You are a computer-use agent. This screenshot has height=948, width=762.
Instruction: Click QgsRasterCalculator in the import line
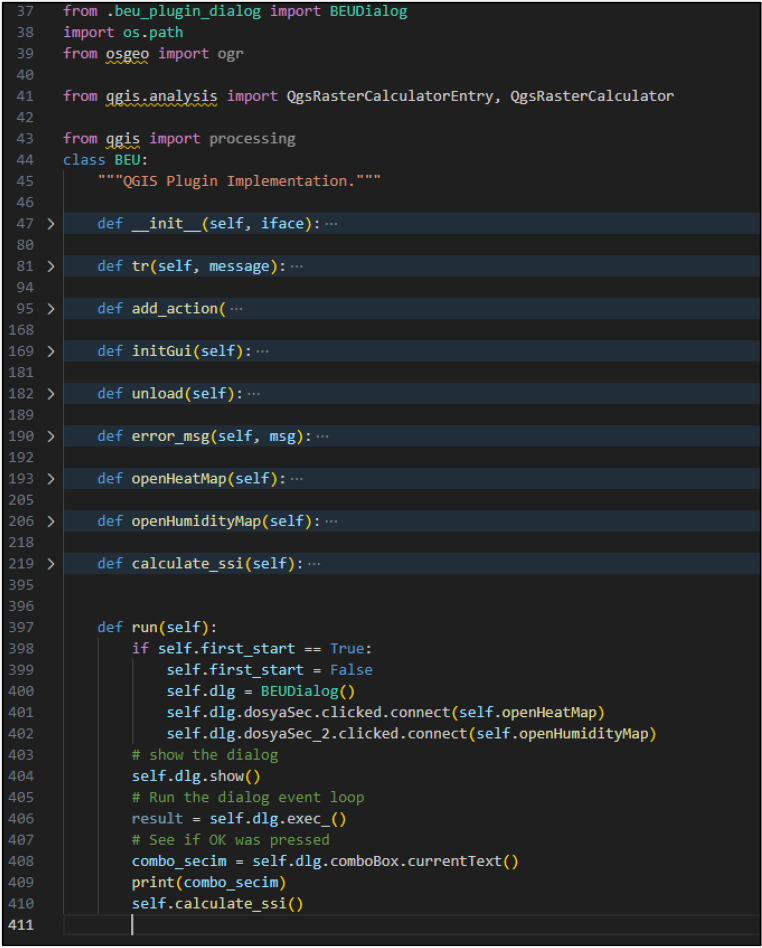591,96
